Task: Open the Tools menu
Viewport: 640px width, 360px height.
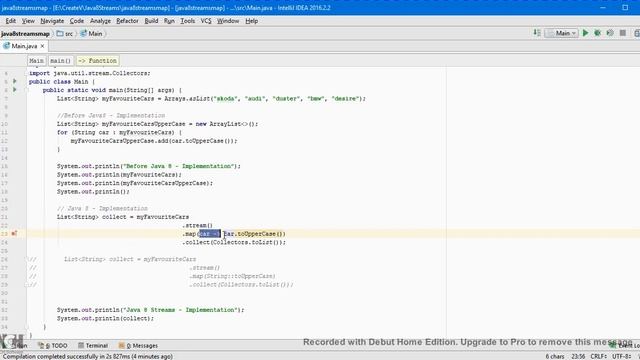Action: click(x=187, y=21)
